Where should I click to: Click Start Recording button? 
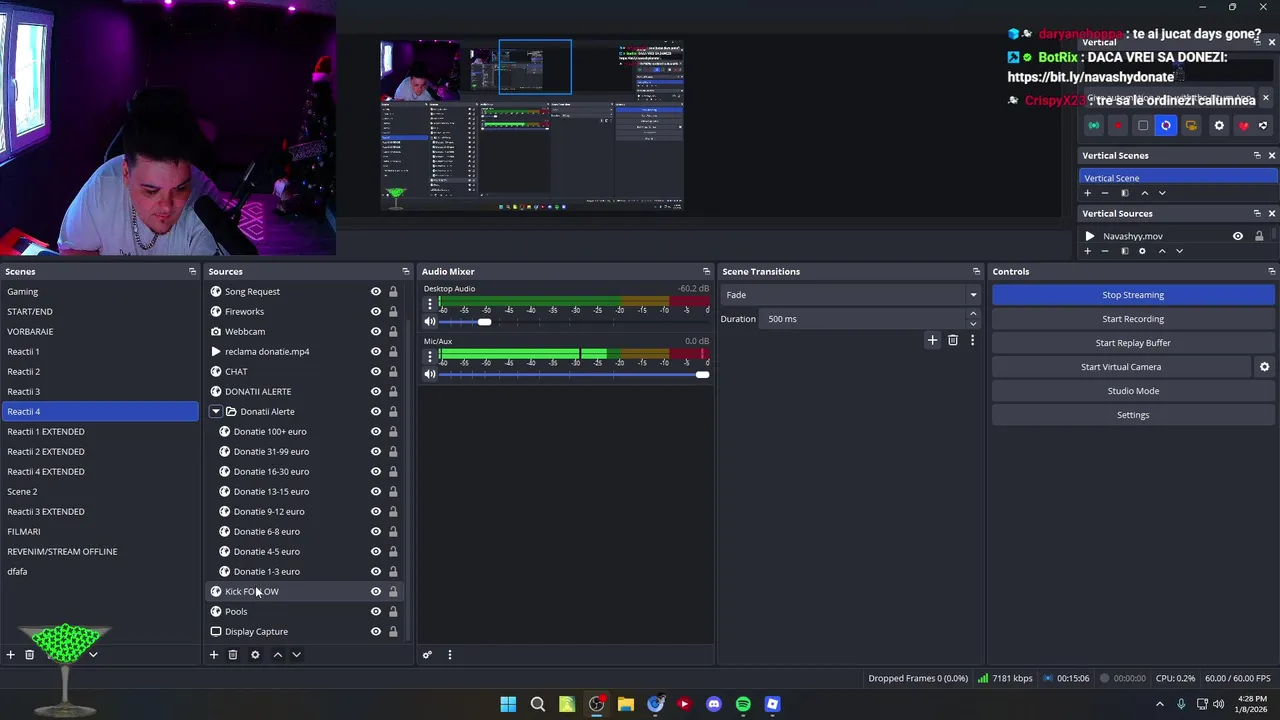click(x=1133, y=319)
